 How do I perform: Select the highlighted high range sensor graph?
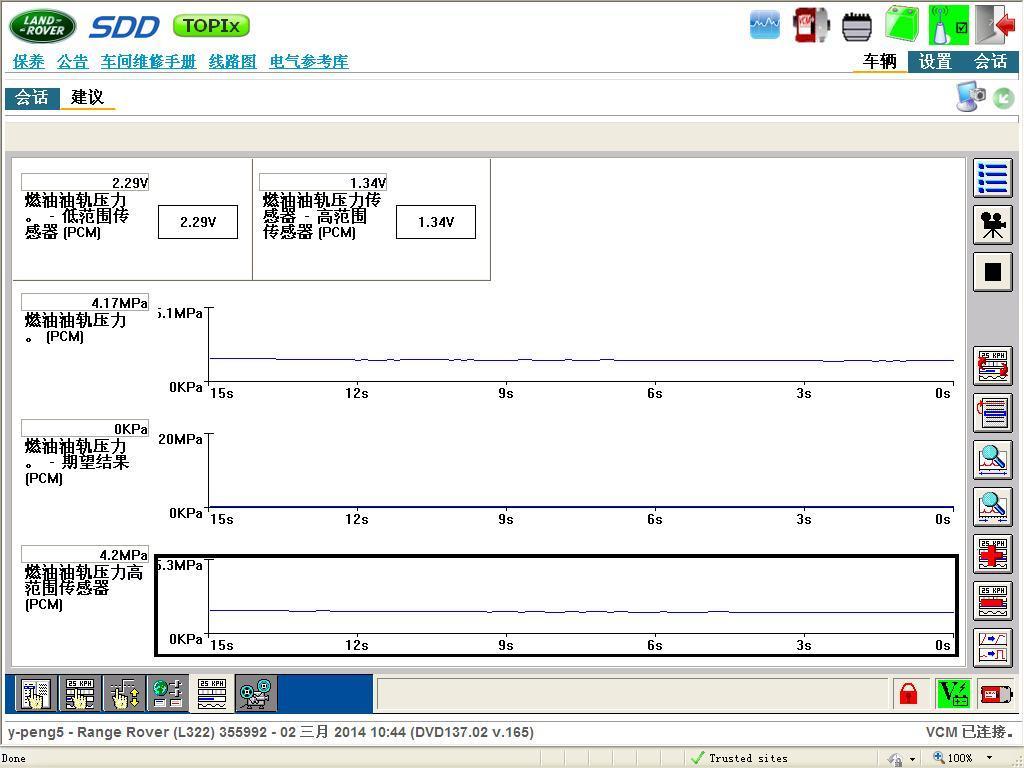557,605
